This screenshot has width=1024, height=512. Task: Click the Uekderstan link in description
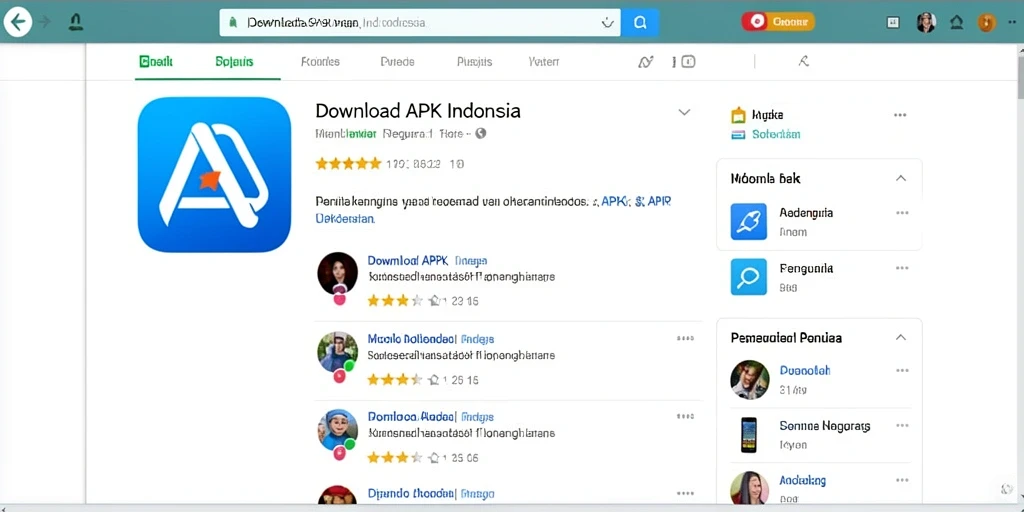pos(345,219)
